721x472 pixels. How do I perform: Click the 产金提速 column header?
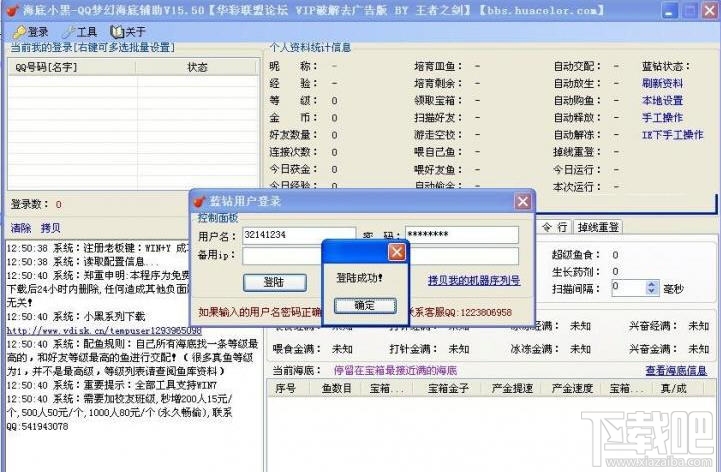coord(511,388)
